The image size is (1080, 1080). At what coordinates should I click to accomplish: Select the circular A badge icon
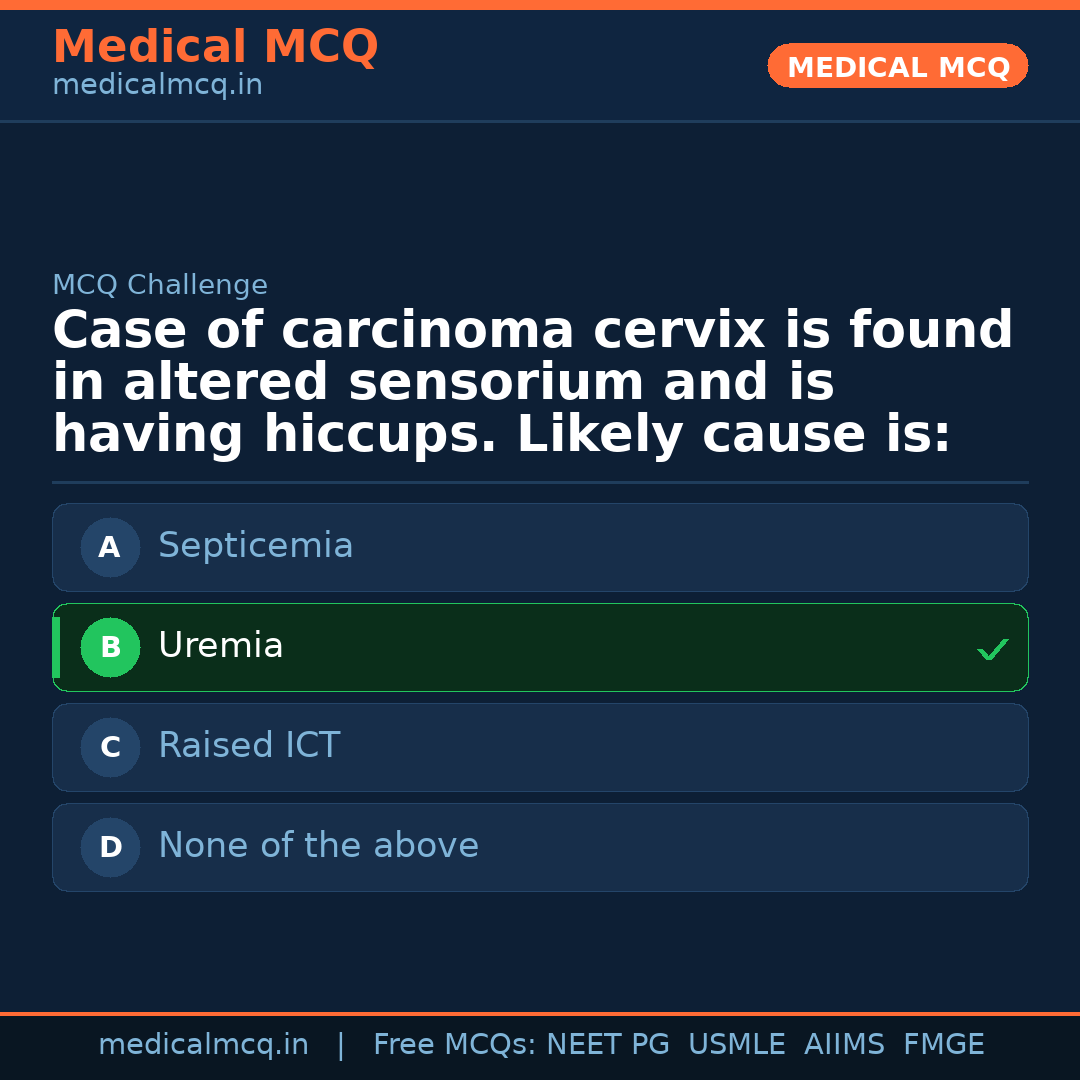(110, 547)
